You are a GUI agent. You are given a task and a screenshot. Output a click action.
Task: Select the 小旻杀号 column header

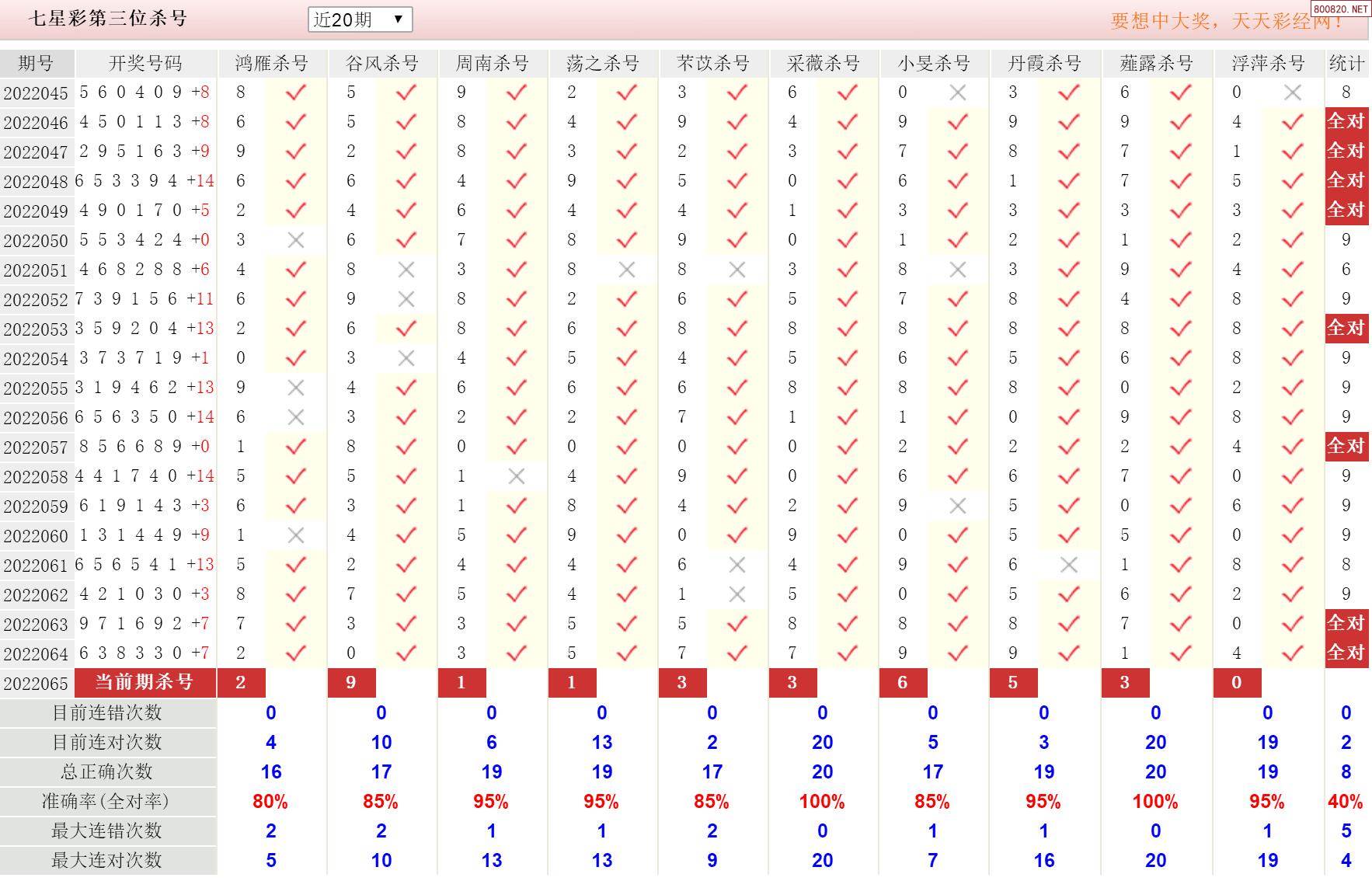934,64
